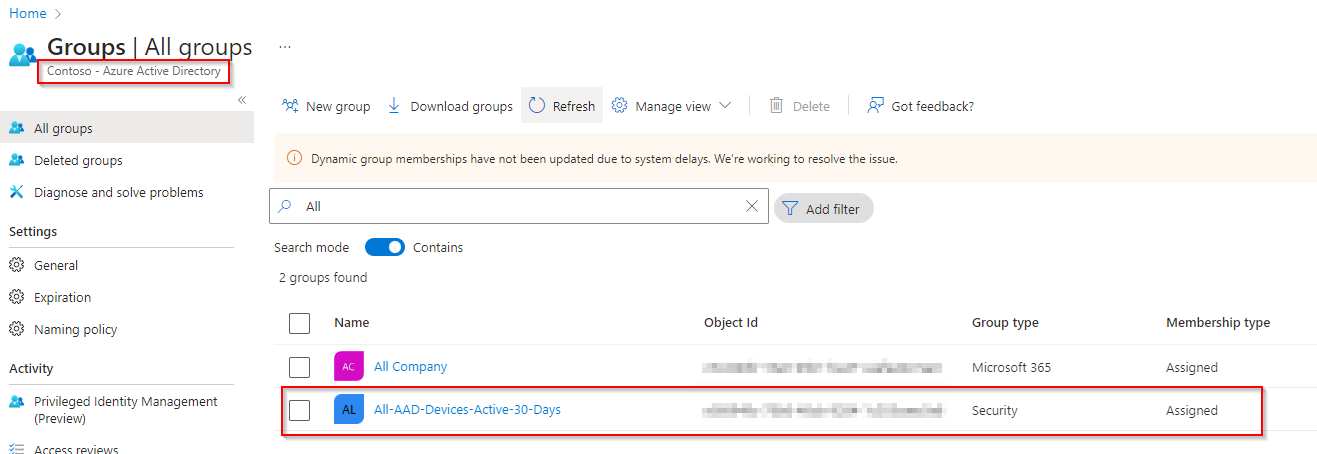The image size is (1317, 454).
Task: Select Naming policy under Settings
Action: [75, 329]
